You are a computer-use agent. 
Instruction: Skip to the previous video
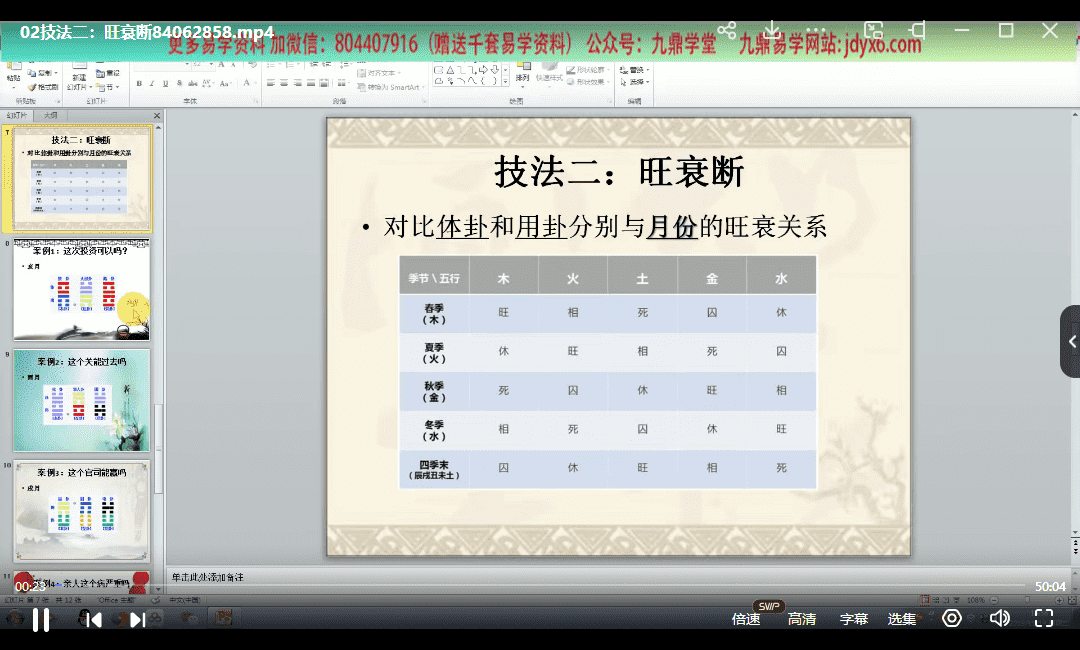tap(93, 620)
